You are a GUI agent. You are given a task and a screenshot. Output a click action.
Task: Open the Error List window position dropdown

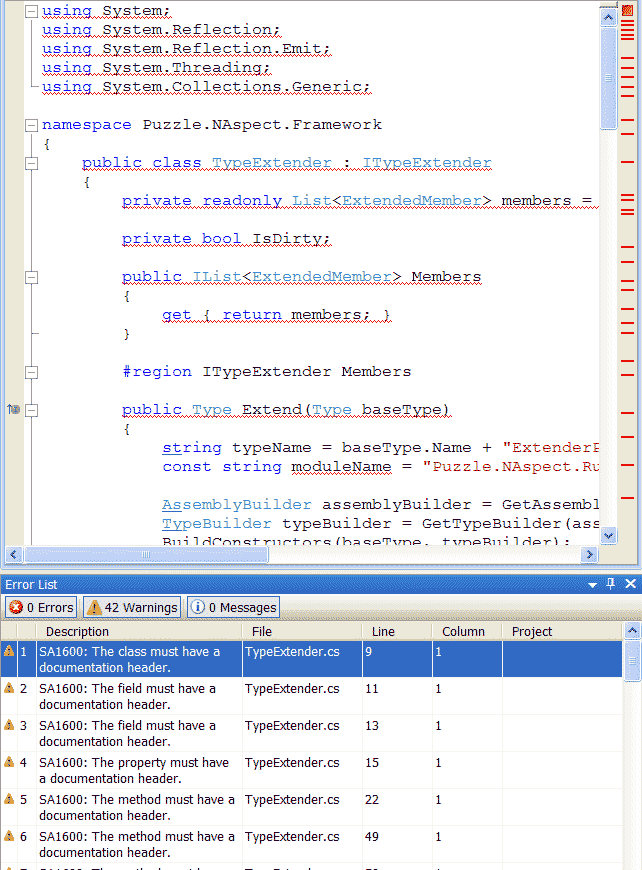click(592, 584)
